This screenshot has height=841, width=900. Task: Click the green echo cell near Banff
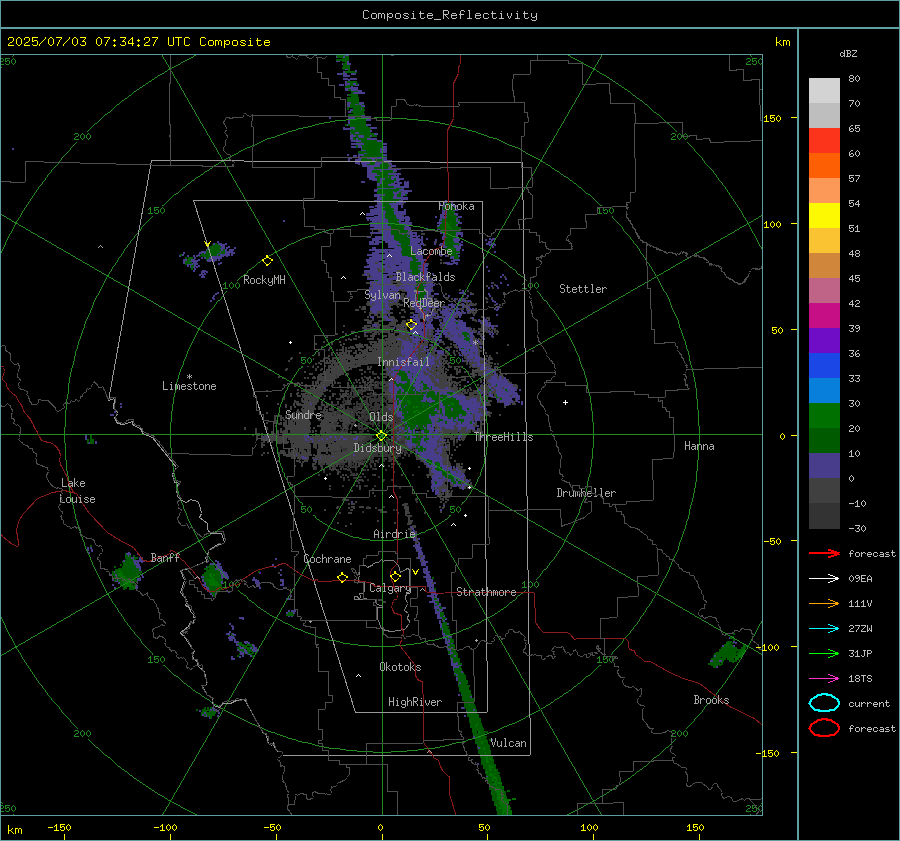pyautogui.click(x=127, y=572)
